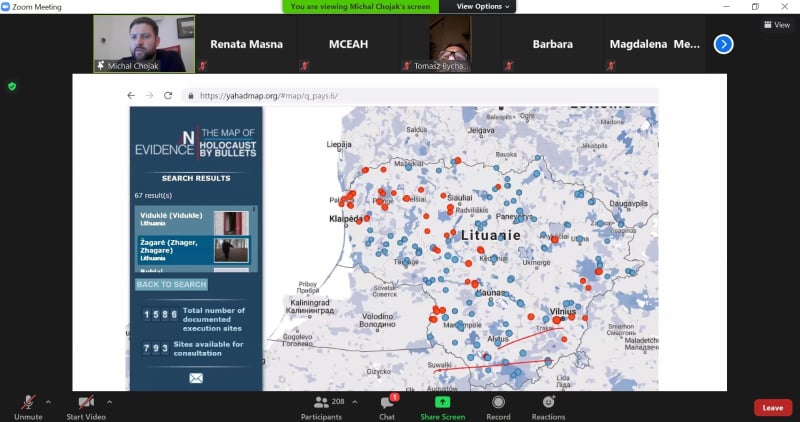Click the Kaliningrad label on map
Image resolution: width=800 pixels, height=422 pixels.
click(x=309, y=303)
